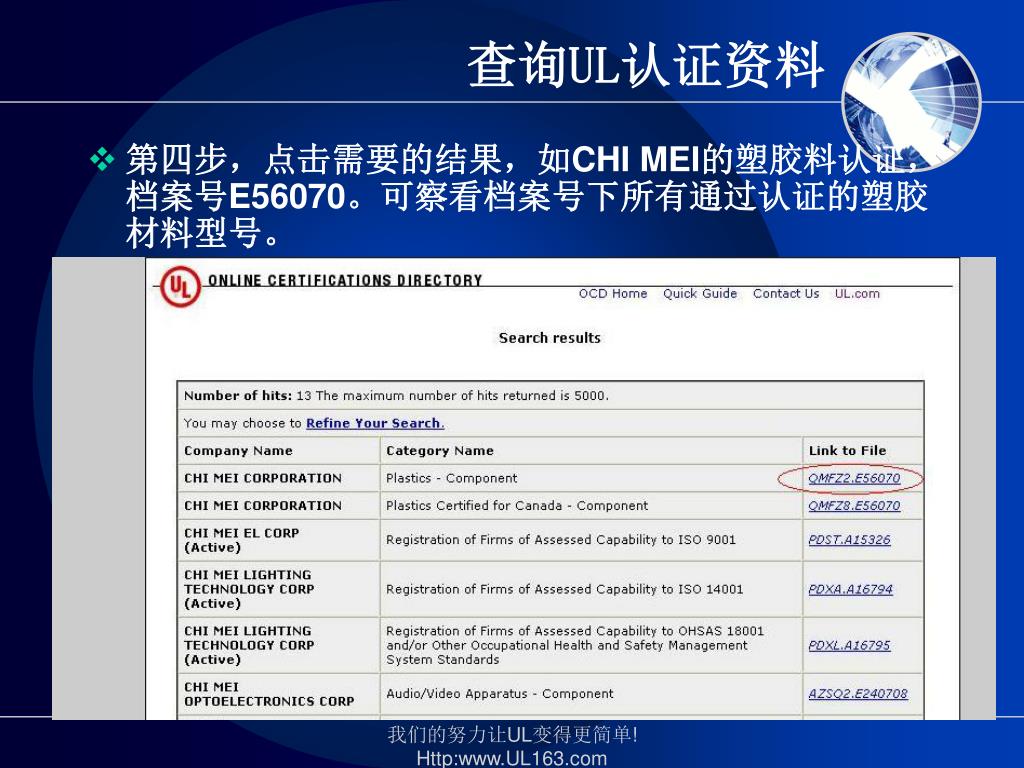Click the 'Search results' heading
This screenshot has height=768, width=1024.
(549, 338)
